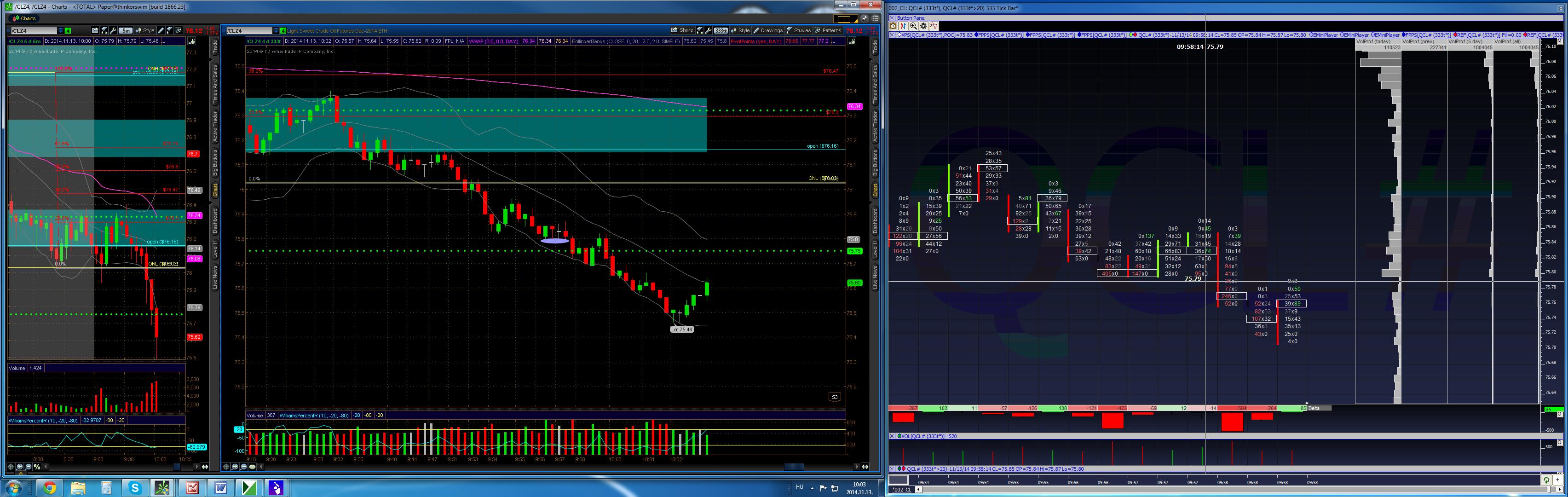Open Live News side tab on left chart
Screen dimensions: 1568x497
215,277
